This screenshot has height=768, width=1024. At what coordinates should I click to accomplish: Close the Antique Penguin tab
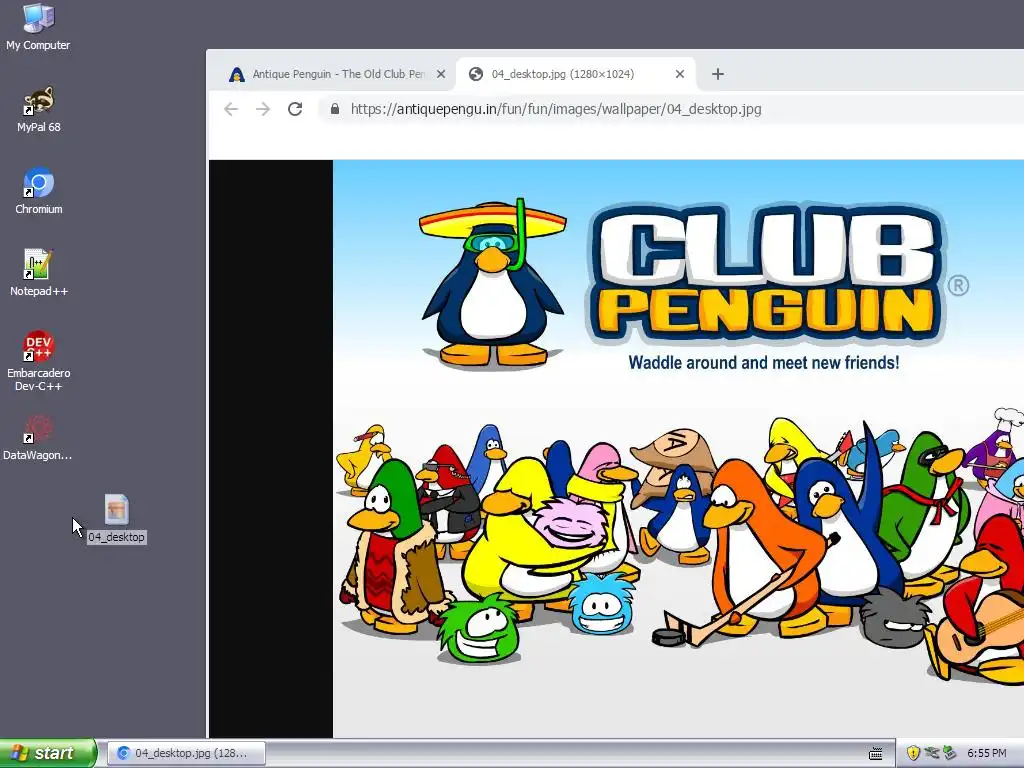click(441, 74)
